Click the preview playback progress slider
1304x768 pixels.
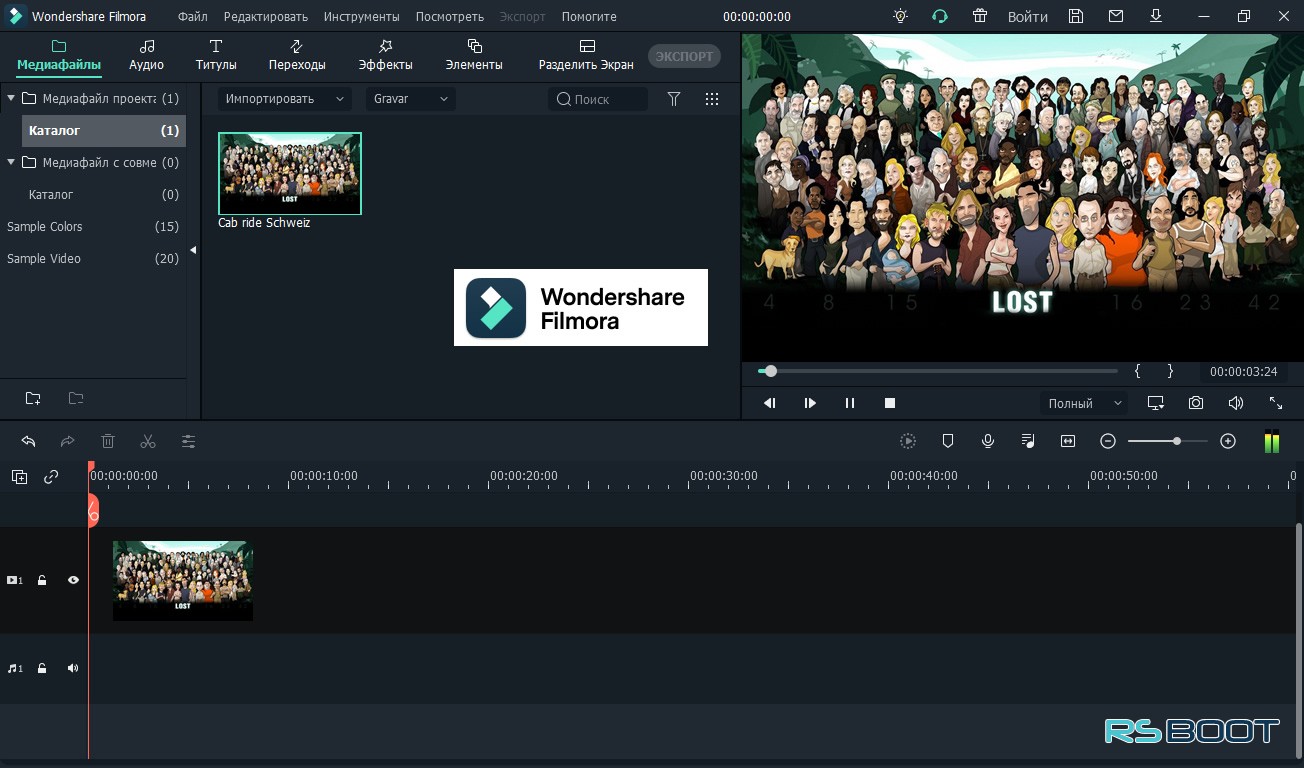[x=938, y=371]
